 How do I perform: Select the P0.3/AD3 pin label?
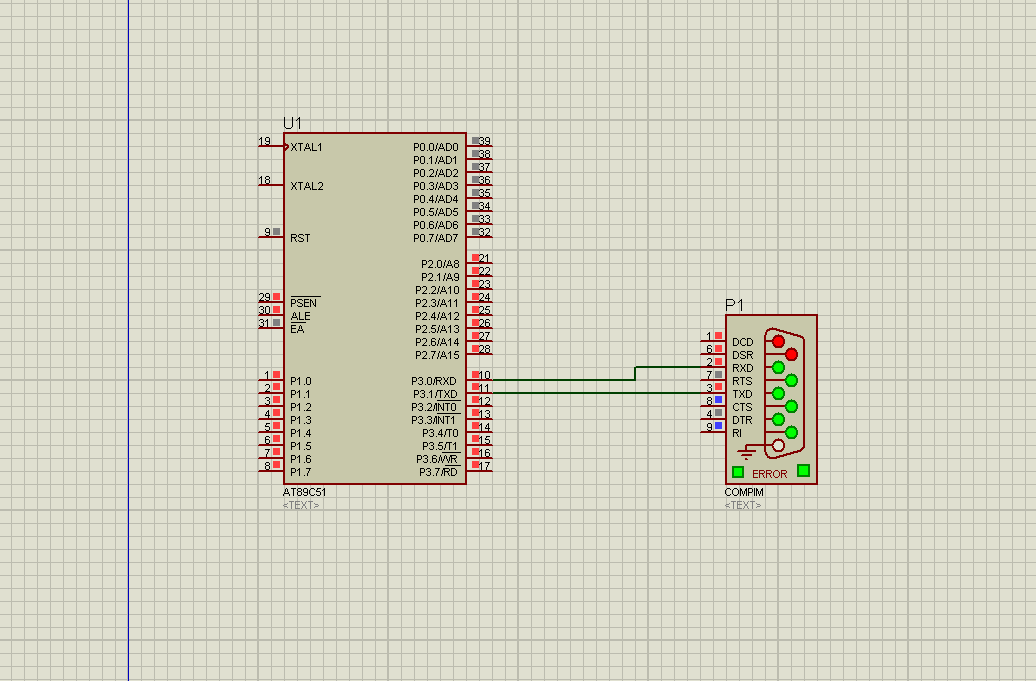tap(435, 186)
